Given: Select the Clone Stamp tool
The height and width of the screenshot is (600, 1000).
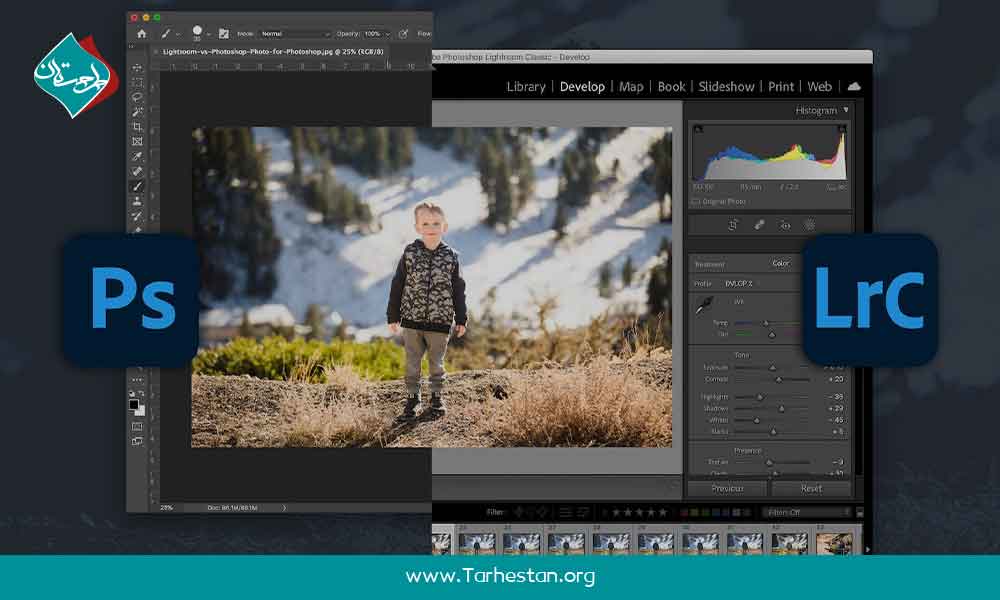Looking at the screenshot, I should point(137,201).
